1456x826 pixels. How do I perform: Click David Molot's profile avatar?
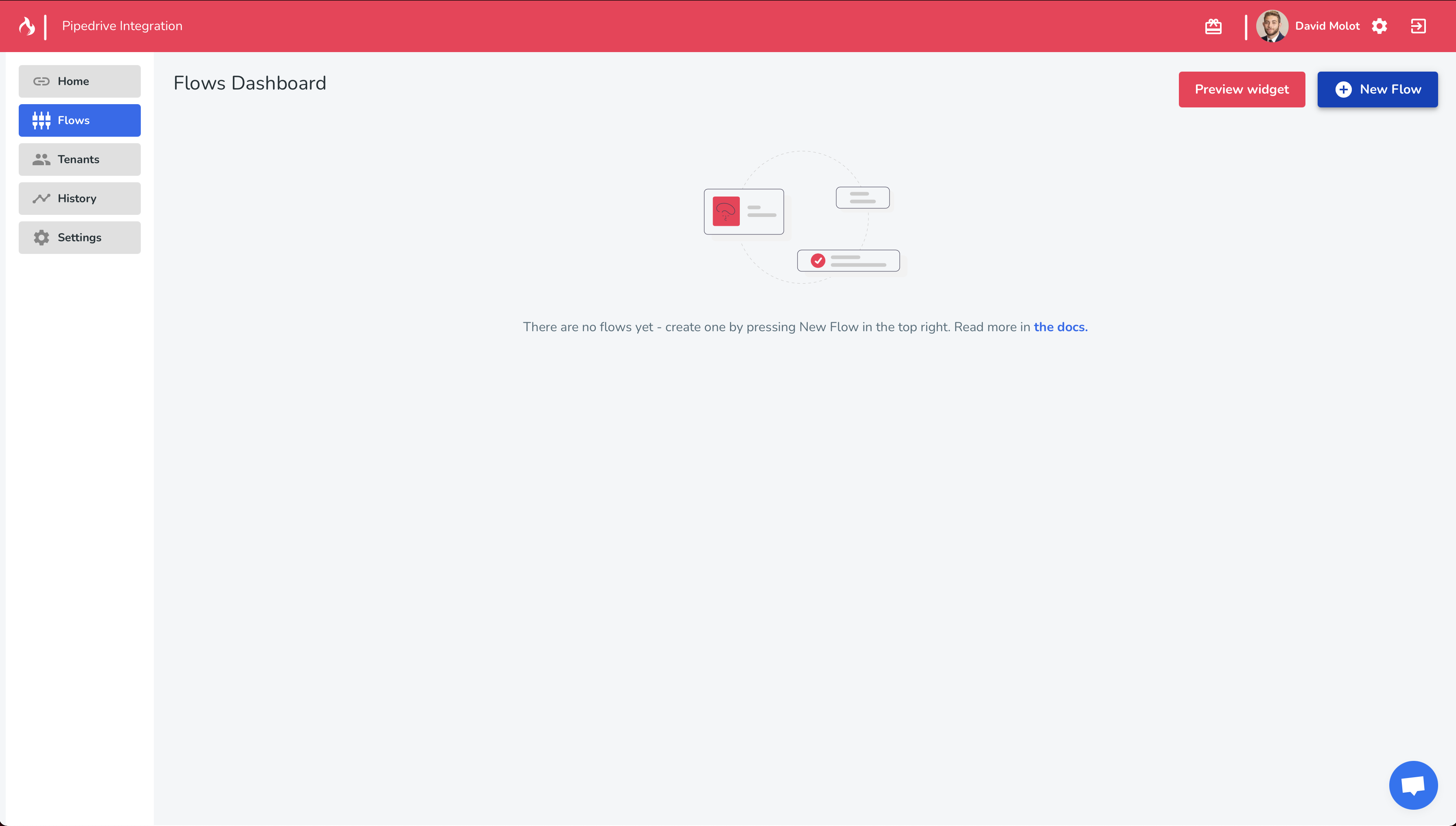click(1272, 26)
